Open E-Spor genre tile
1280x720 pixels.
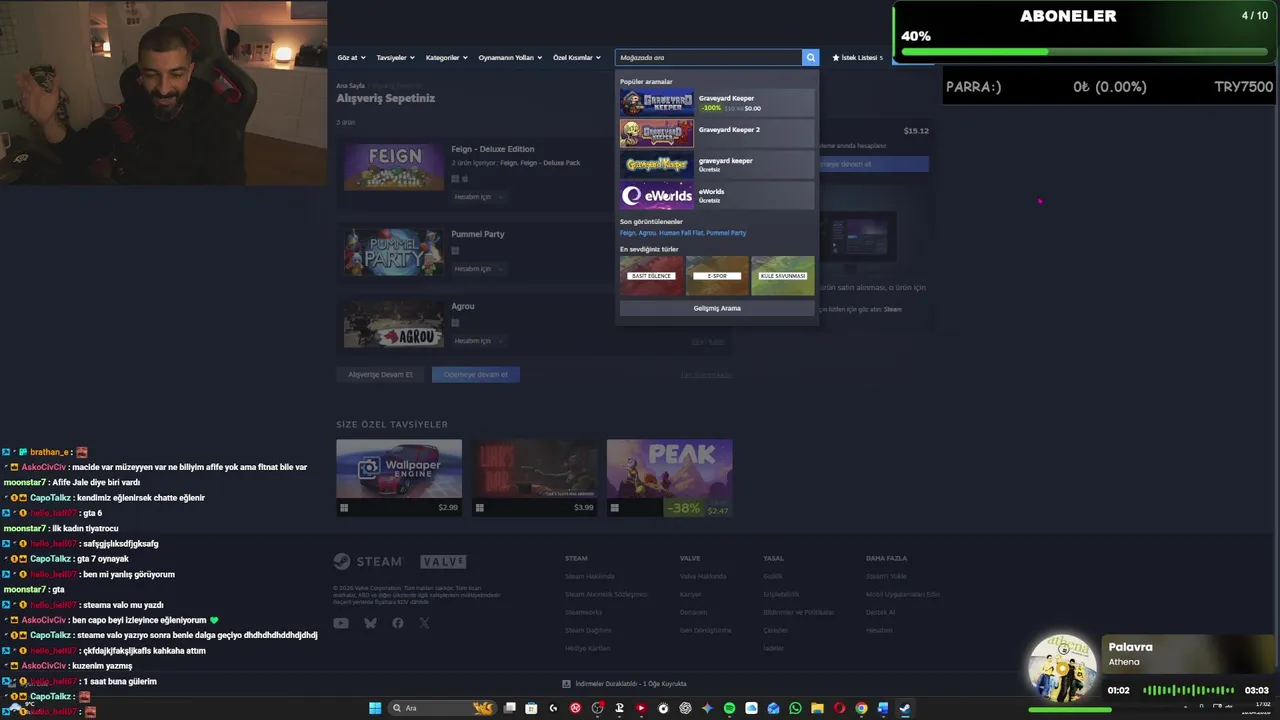point(717,276)
